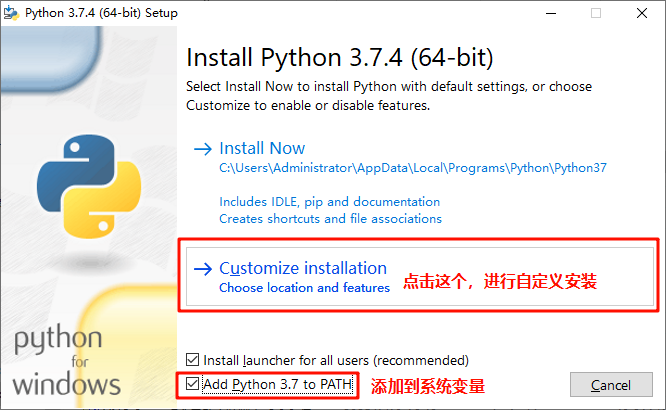This screenshot has height=410, width=666.
Task: Click the Python snake logo
Action: [x=89, y=187]
